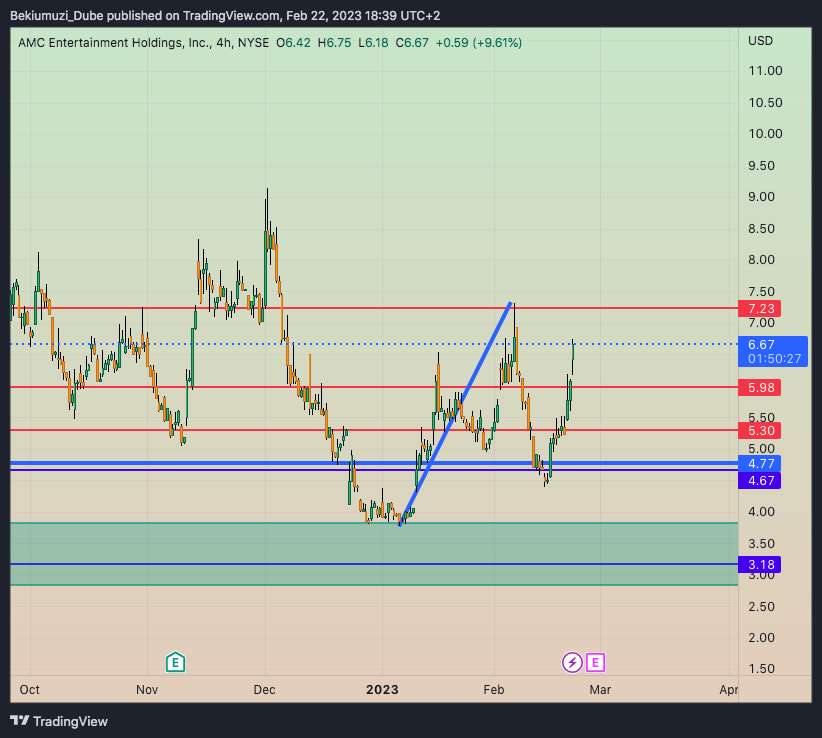Click the Bekiumuzi_Dube publisher text
822x738 pixels.
coord(58,16)
